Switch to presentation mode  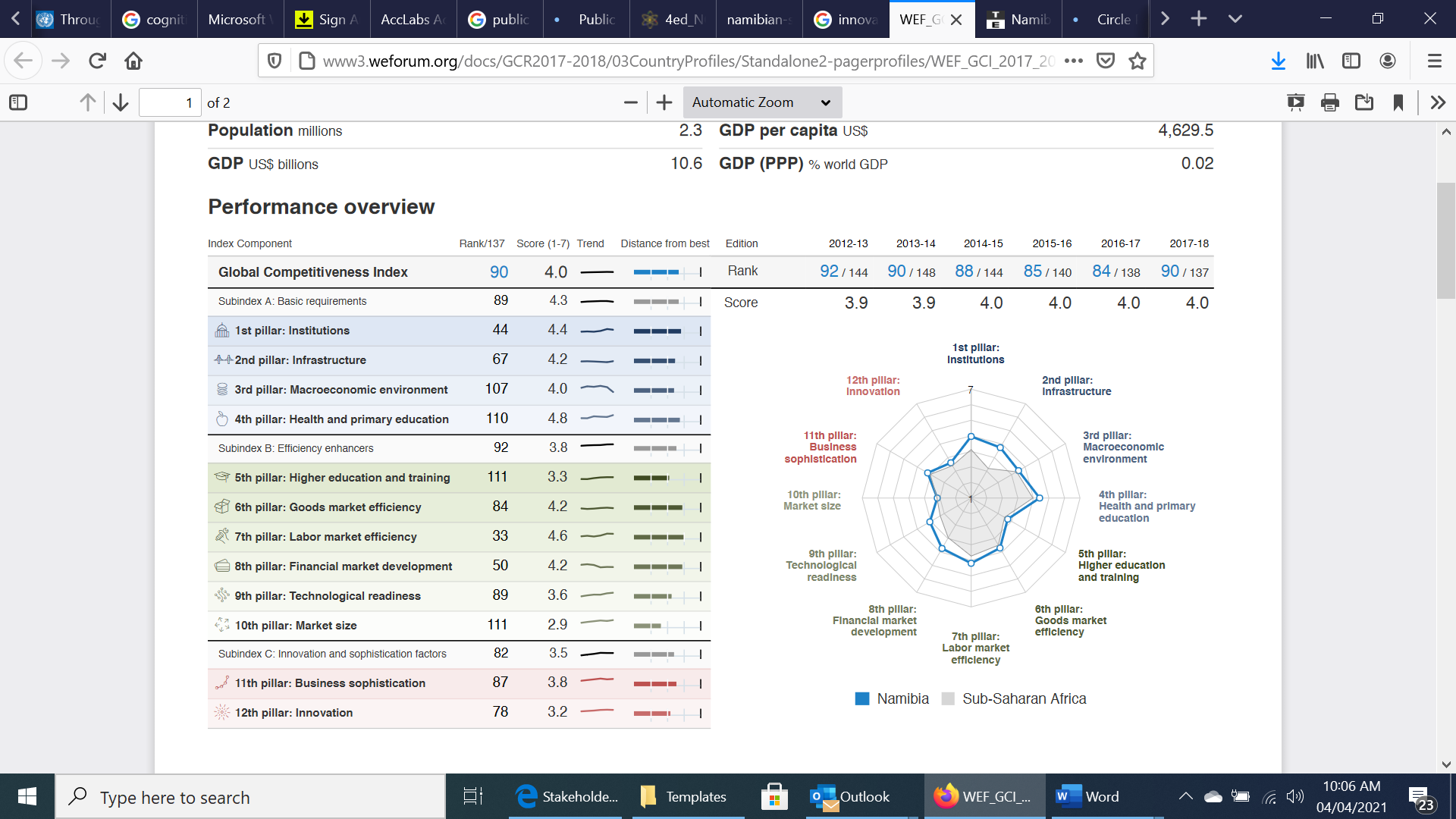pyautogui.click(x=1295, y=102)
